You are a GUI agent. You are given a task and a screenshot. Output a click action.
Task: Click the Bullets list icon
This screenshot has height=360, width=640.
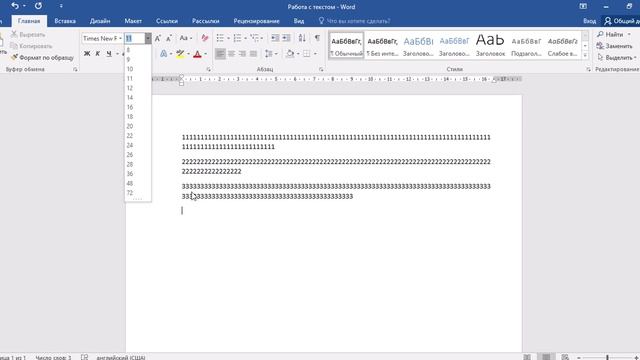(220, 38)
